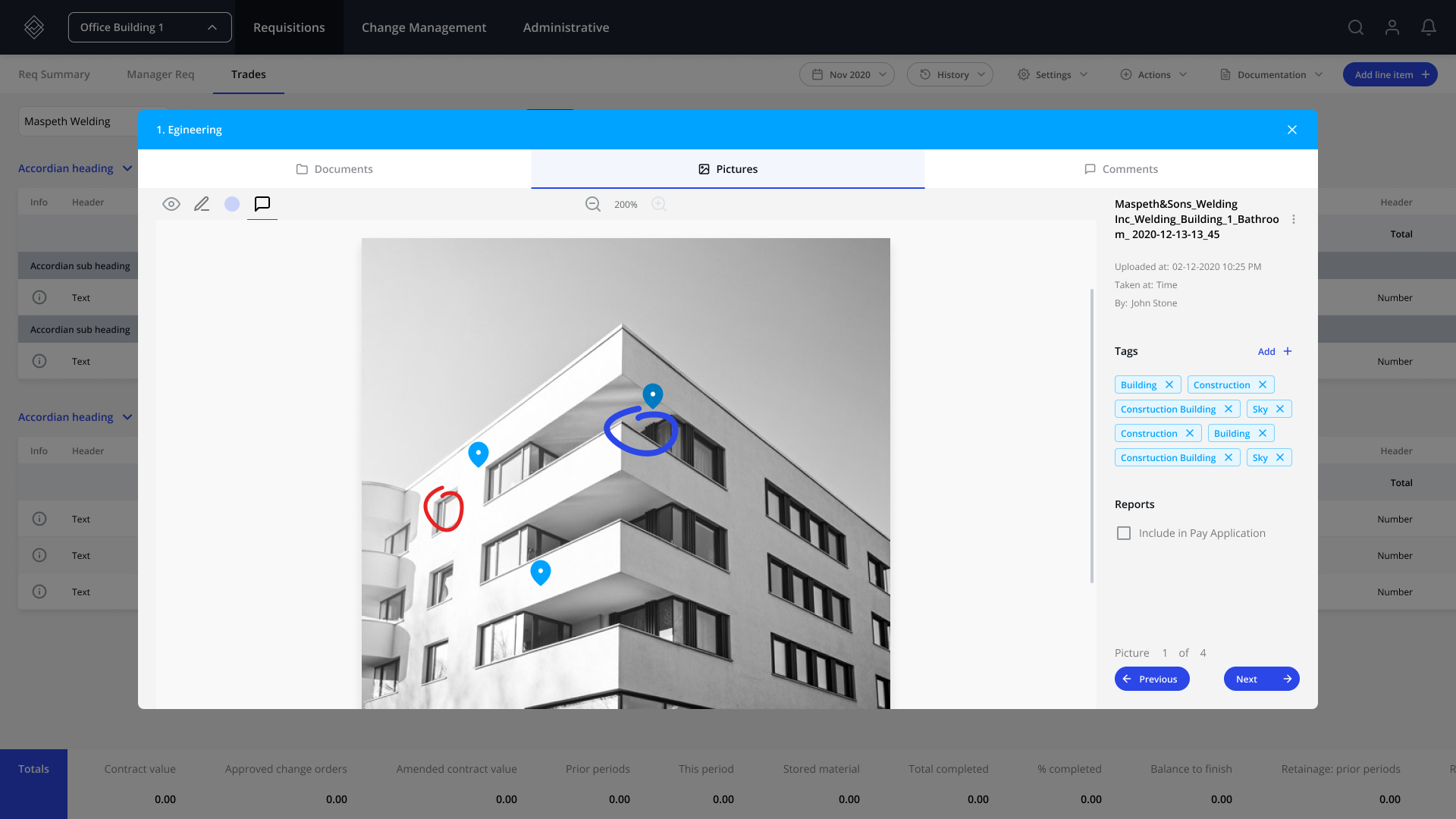Remove the Sky tag
This screenshot has height=819, width=1456.
tap(1280, 409)
